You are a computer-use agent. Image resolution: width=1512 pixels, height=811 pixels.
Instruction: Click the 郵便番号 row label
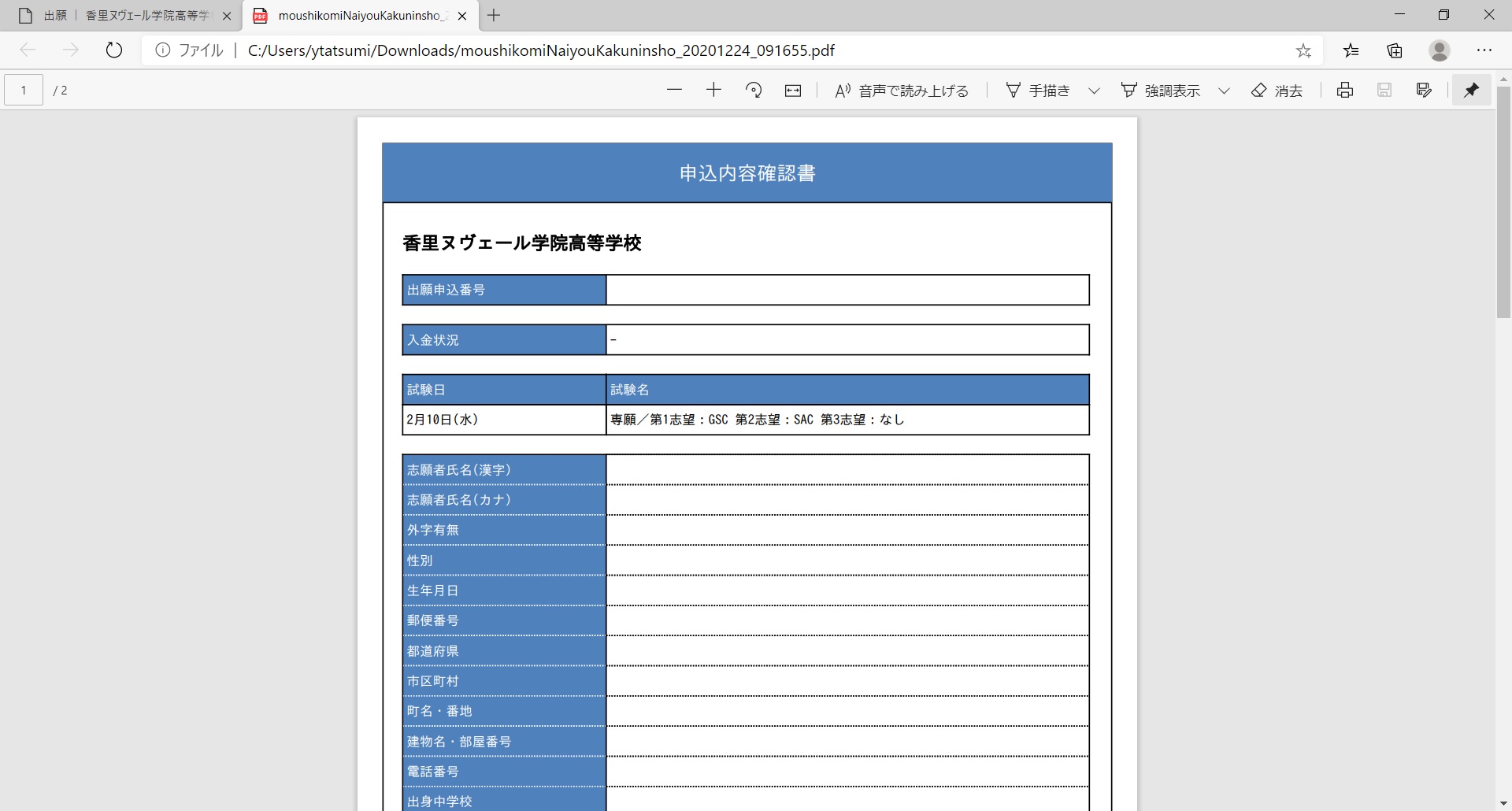(x=504, y=620)
